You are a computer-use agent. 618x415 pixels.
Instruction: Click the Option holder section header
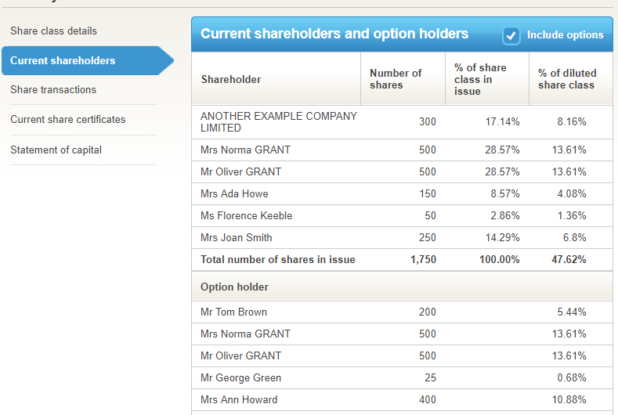click(233, 287)
